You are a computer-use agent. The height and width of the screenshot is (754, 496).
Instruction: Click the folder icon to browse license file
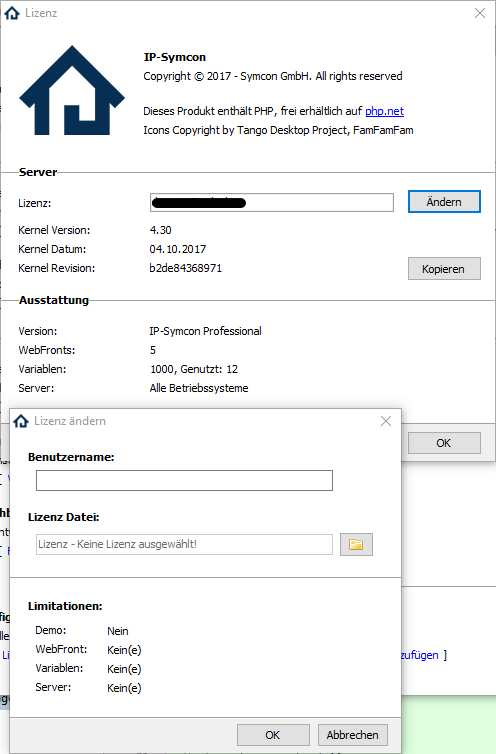click(356, 544)
